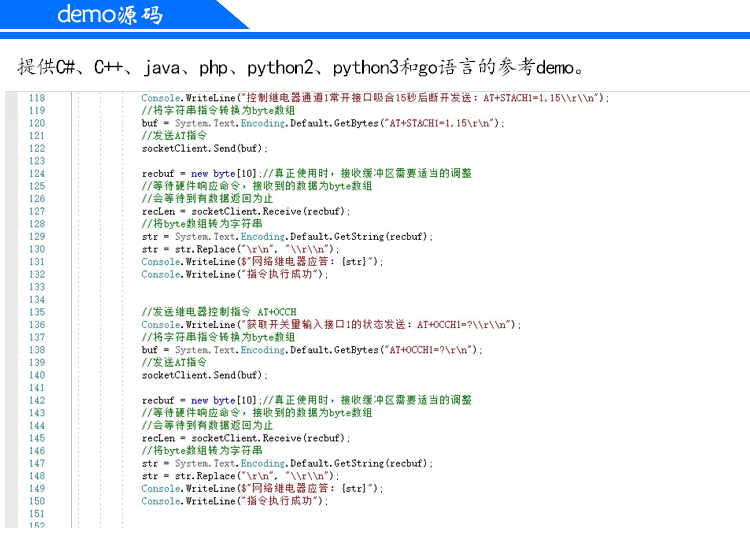
Task: Click the comment //发送继电器控制指令 AT+OCCH
Action: pyautogui.click(x=219, y=312)
